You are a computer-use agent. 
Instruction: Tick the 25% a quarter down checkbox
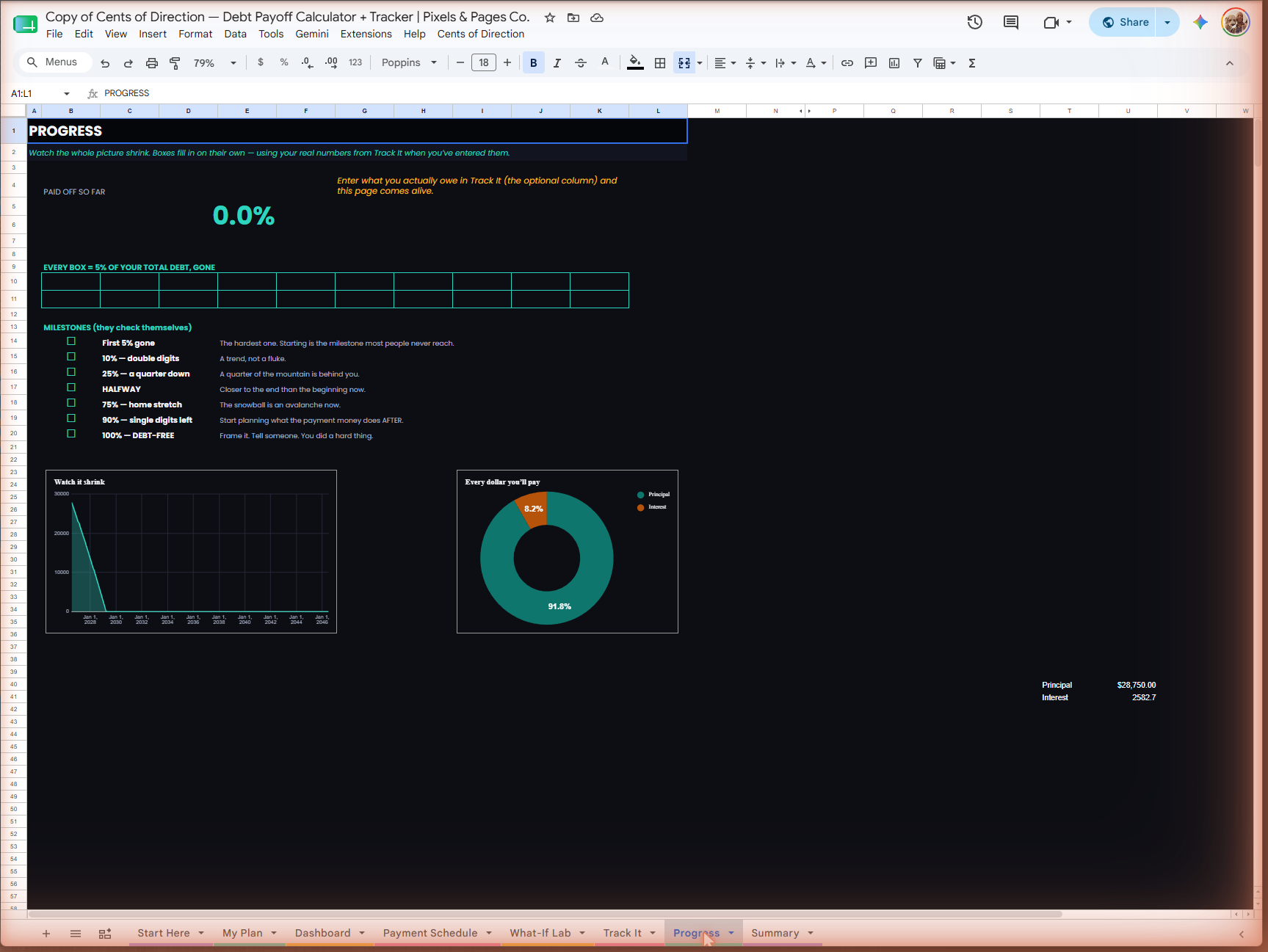(x=71, y=372)
